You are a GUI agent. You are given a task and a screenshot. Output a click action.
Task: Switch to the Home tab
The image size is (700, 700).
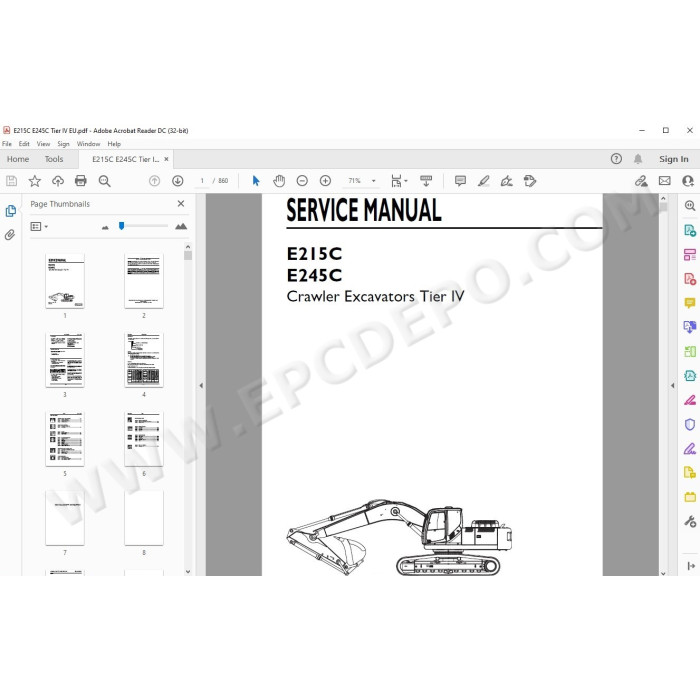[18, 159]
